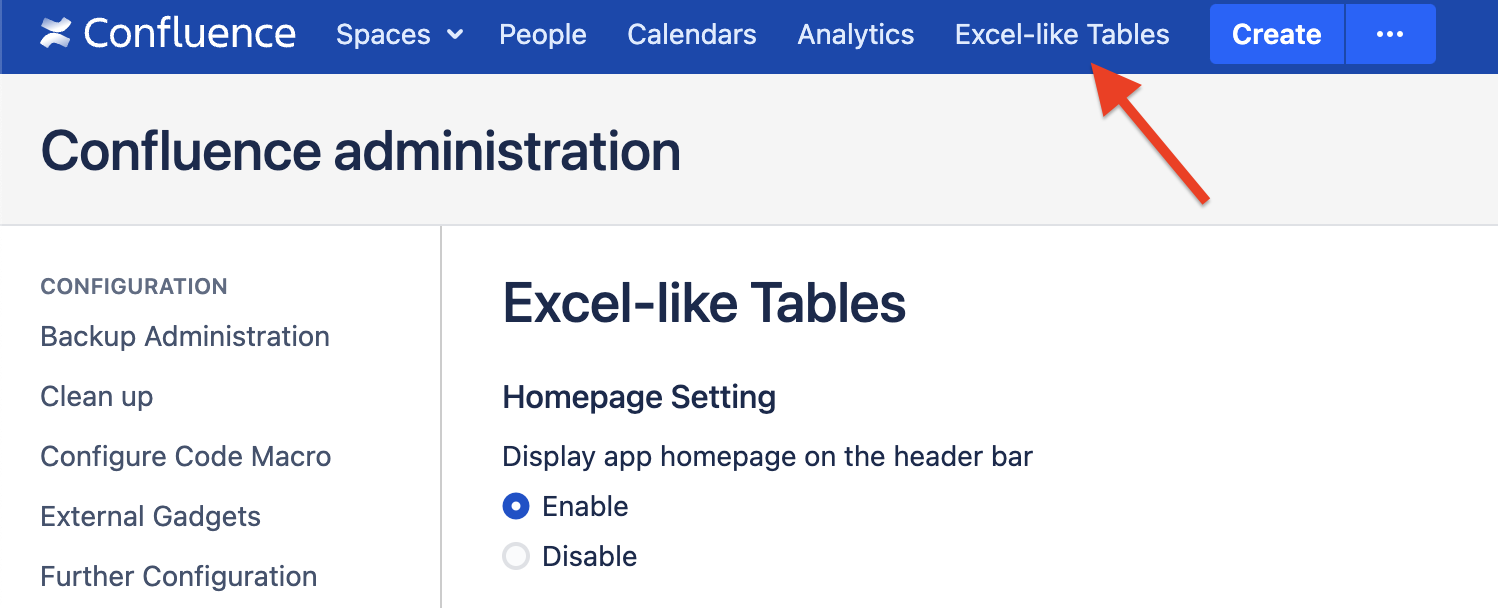Click the Confluence administration page title
This screenshot has width=1498, height=608.
(361, 152)
